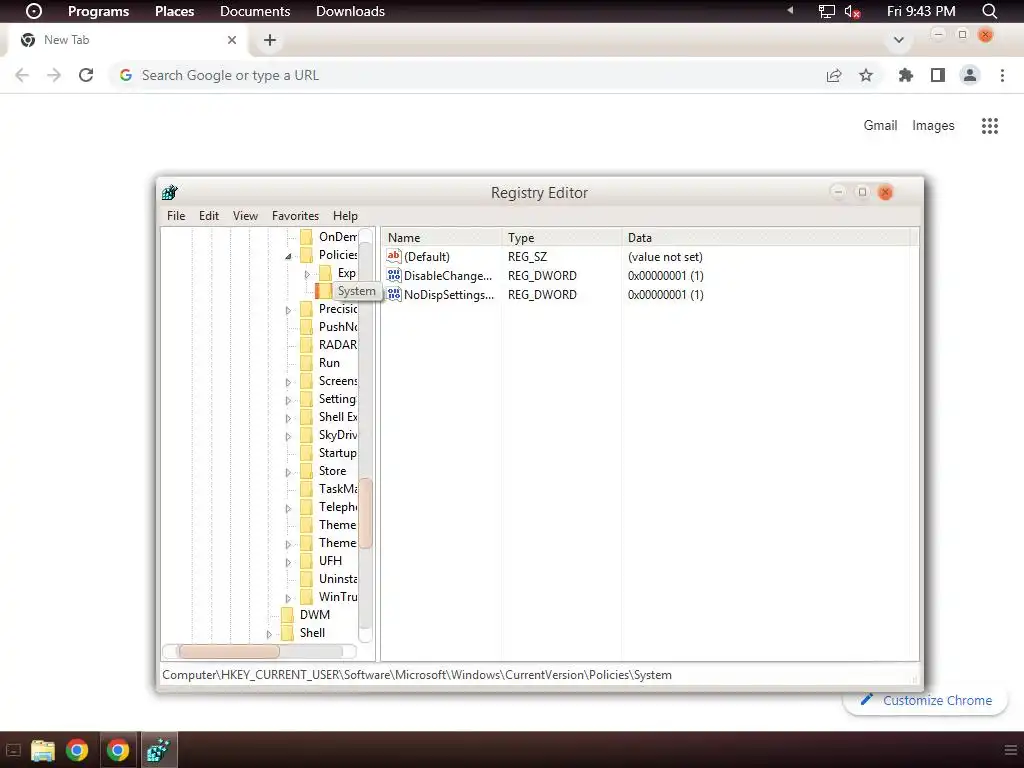Screen dimensions: 1024x768
Task: Open Chrome tab search dropdown arrow
Action: tap(899, 40)
